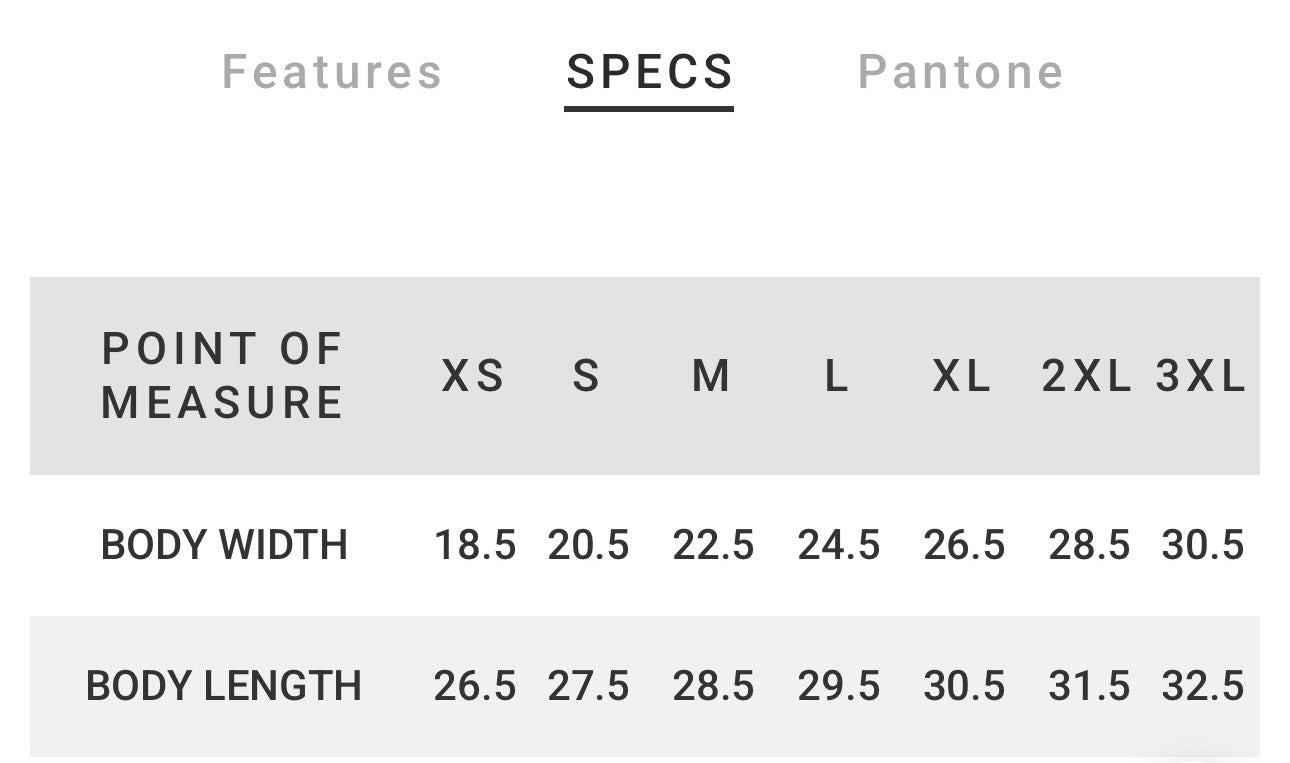Select the S size column header
1290x763 pixels.
point(587,377)
